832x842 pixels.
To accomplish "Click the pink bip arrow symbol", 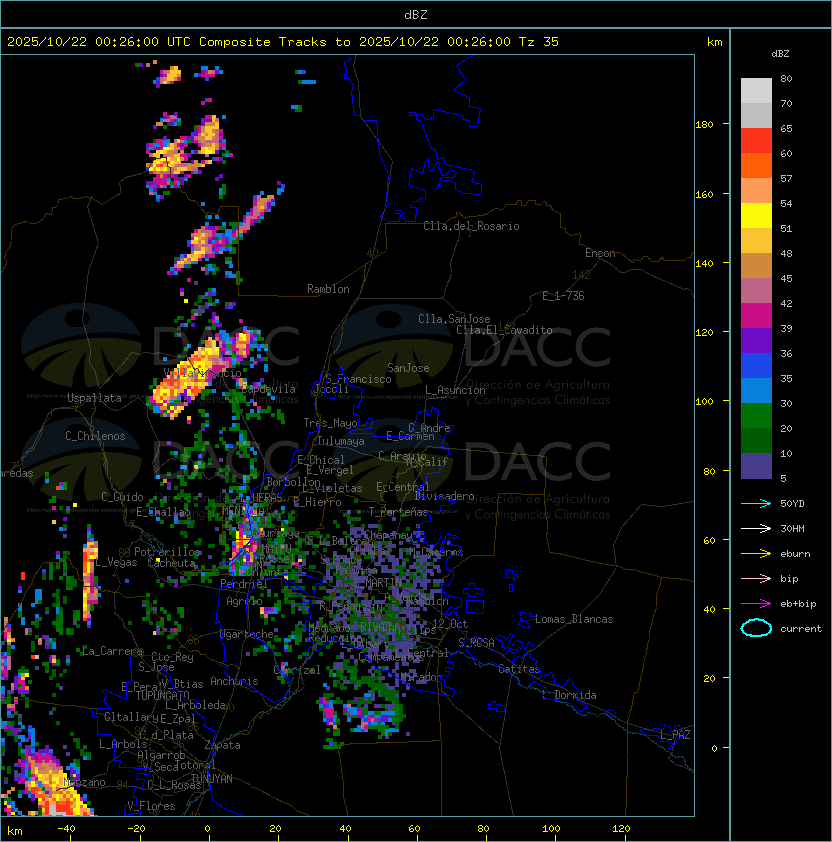I will (756, 579).
